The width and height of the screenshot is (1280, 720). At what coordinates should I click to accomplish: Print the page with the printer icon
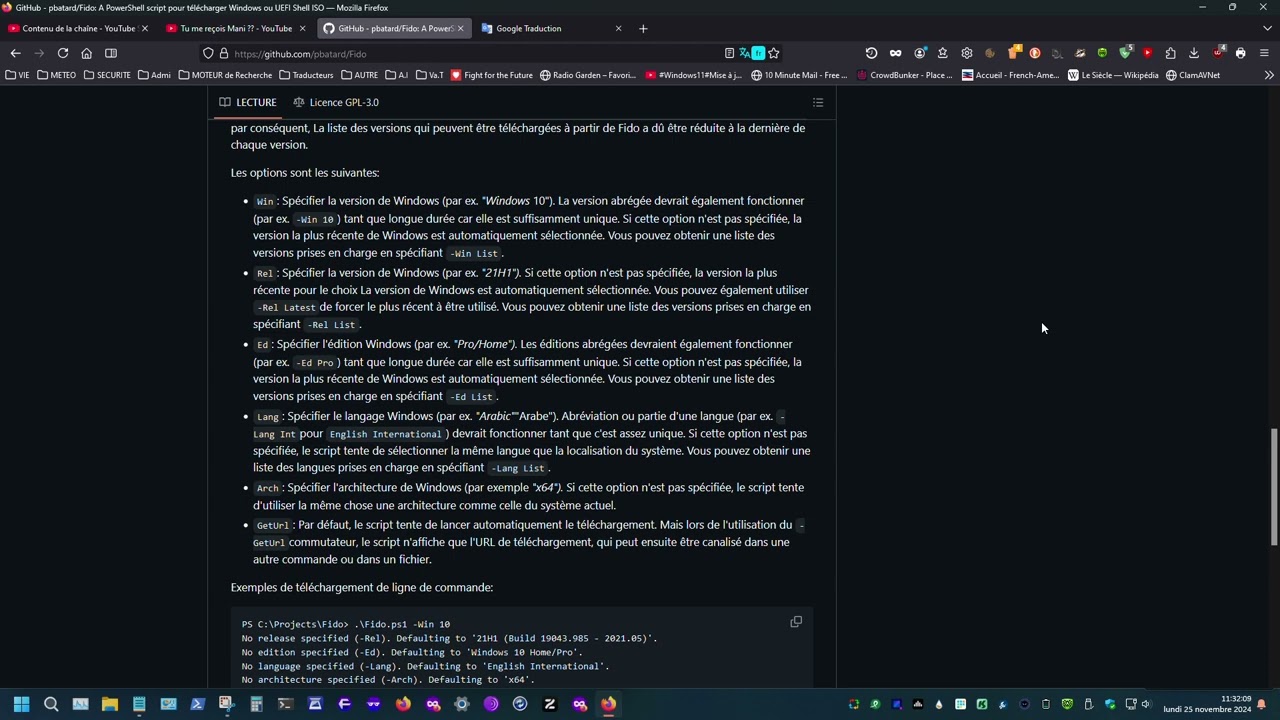(1241, 53)
